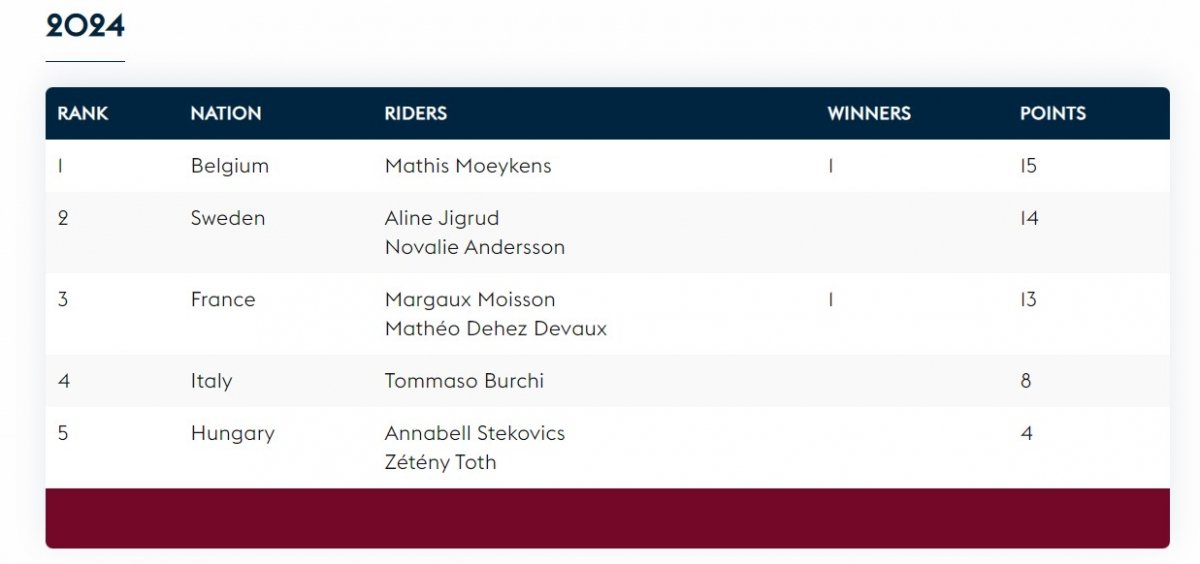
Task: Click the Sweden nation cell
Action: coord(228,218)
